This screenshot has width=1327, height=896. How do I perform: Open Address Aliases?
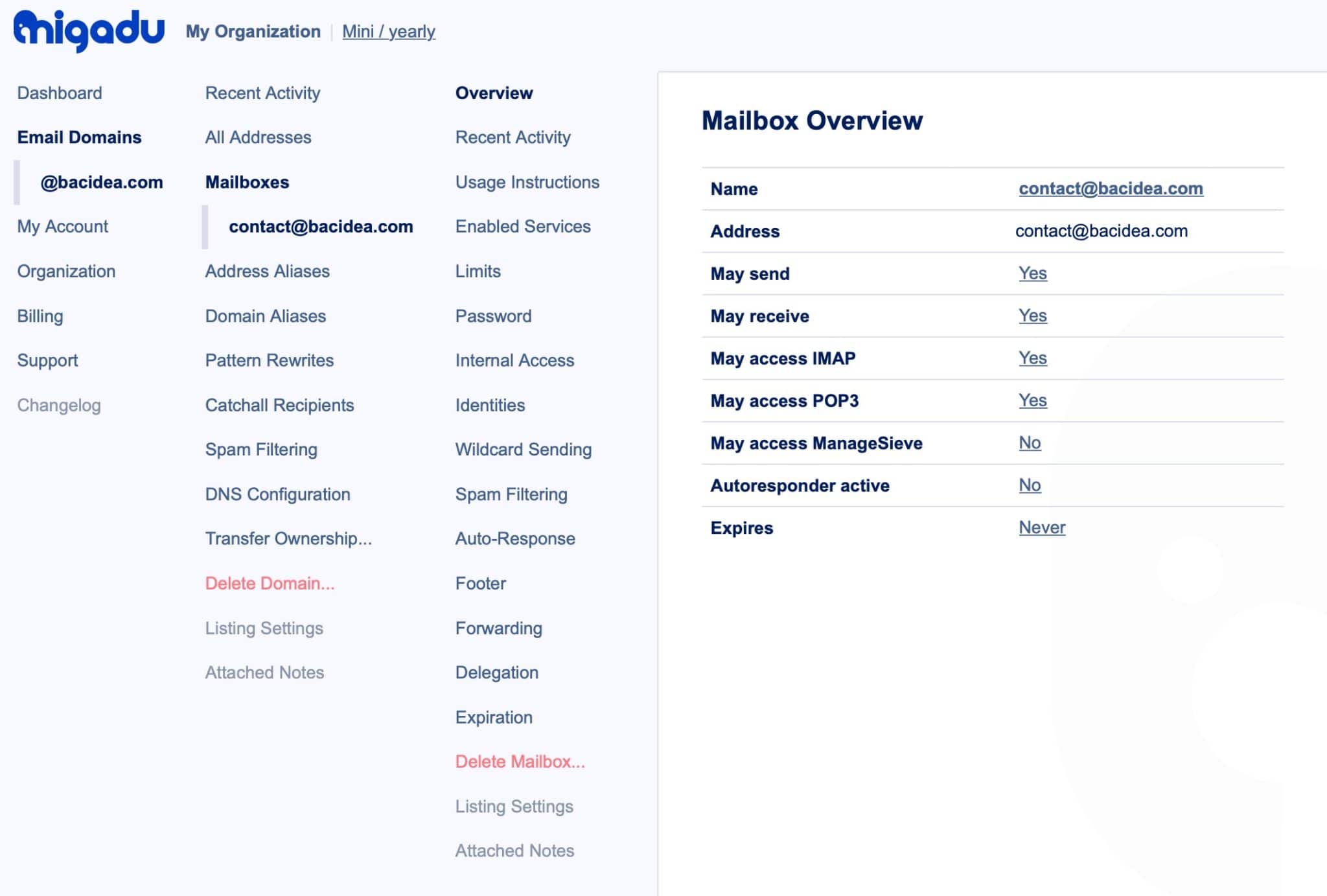tap(268, 271)
